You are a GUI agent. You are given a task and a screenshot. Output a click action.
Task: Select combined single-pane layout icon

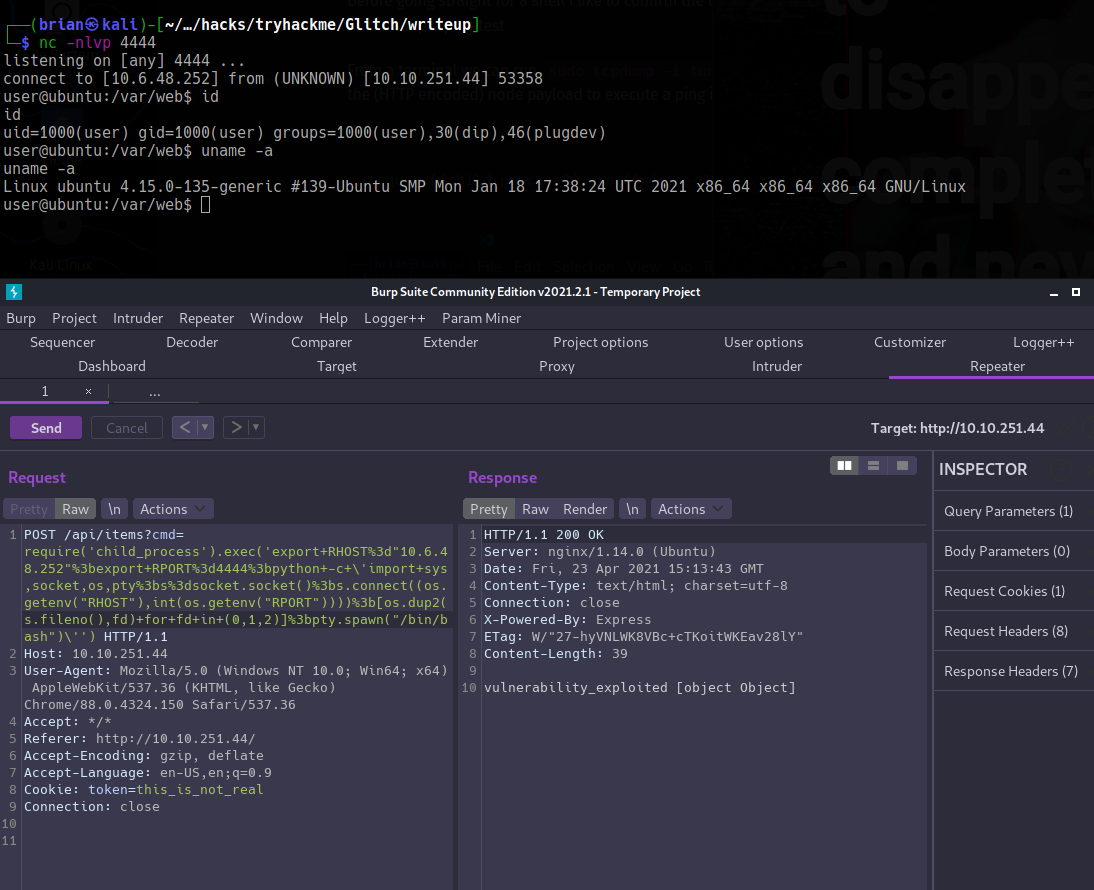902,465
